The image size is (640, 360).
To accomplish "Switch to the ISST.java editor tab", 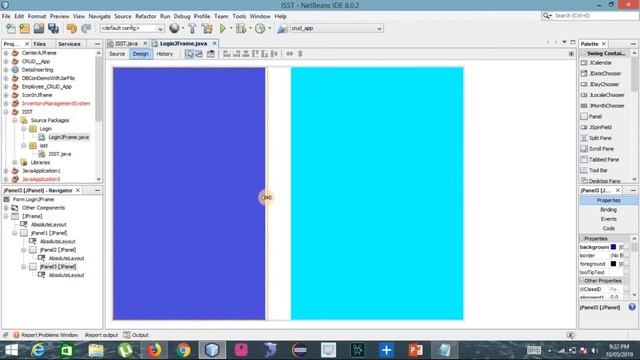I will coord(126,43).
